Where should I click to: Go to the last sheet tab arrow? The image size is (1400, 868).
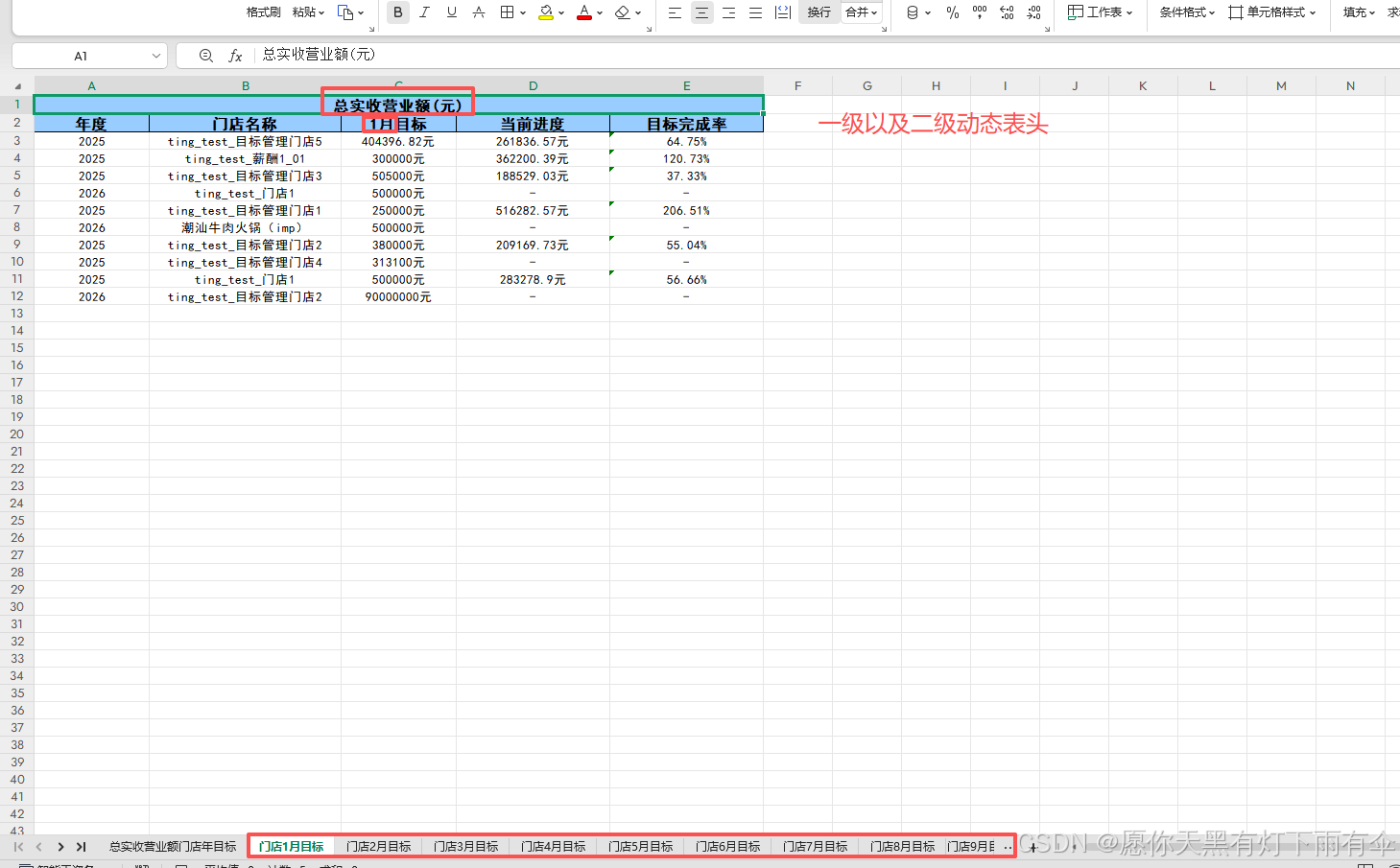pyautogui.click(x=82, y=847)
